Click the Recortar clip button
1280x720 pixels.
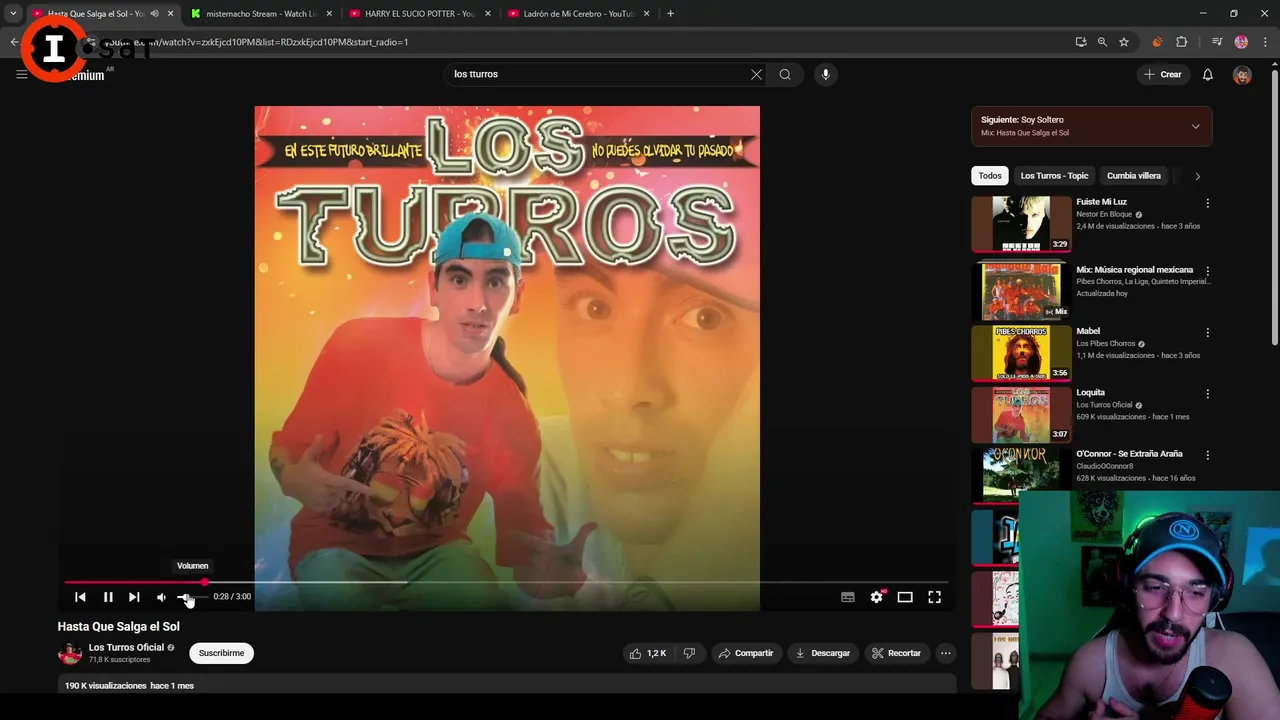(896, 653)
